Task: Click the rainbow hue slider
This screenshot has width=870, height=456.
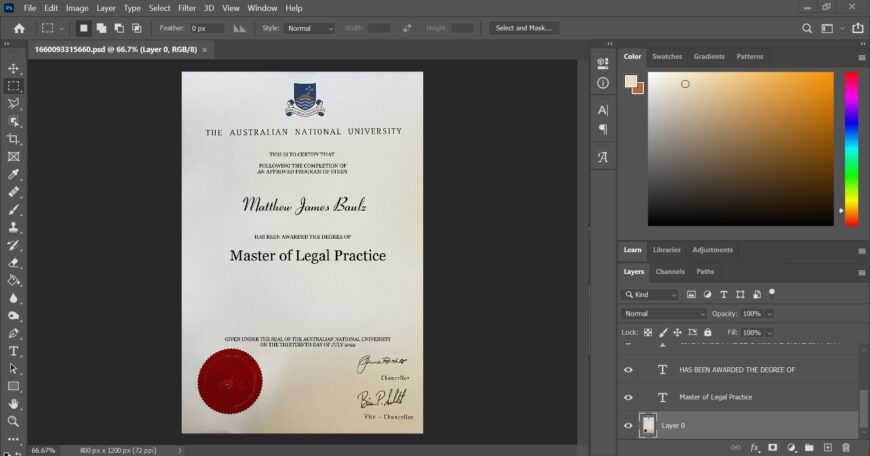Action: coord(851,149)
